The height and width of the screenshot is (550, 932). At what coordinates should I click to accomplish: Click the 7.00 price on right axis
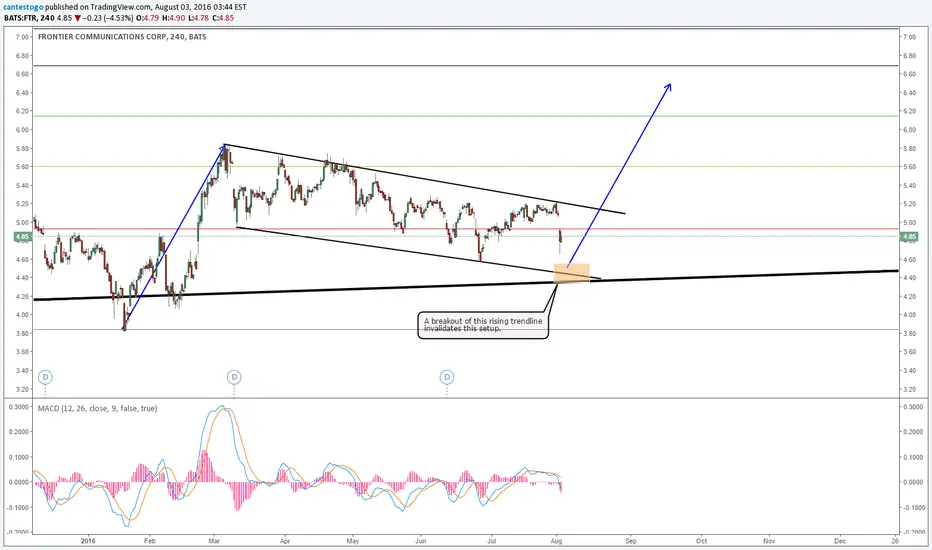coord(909,37)
